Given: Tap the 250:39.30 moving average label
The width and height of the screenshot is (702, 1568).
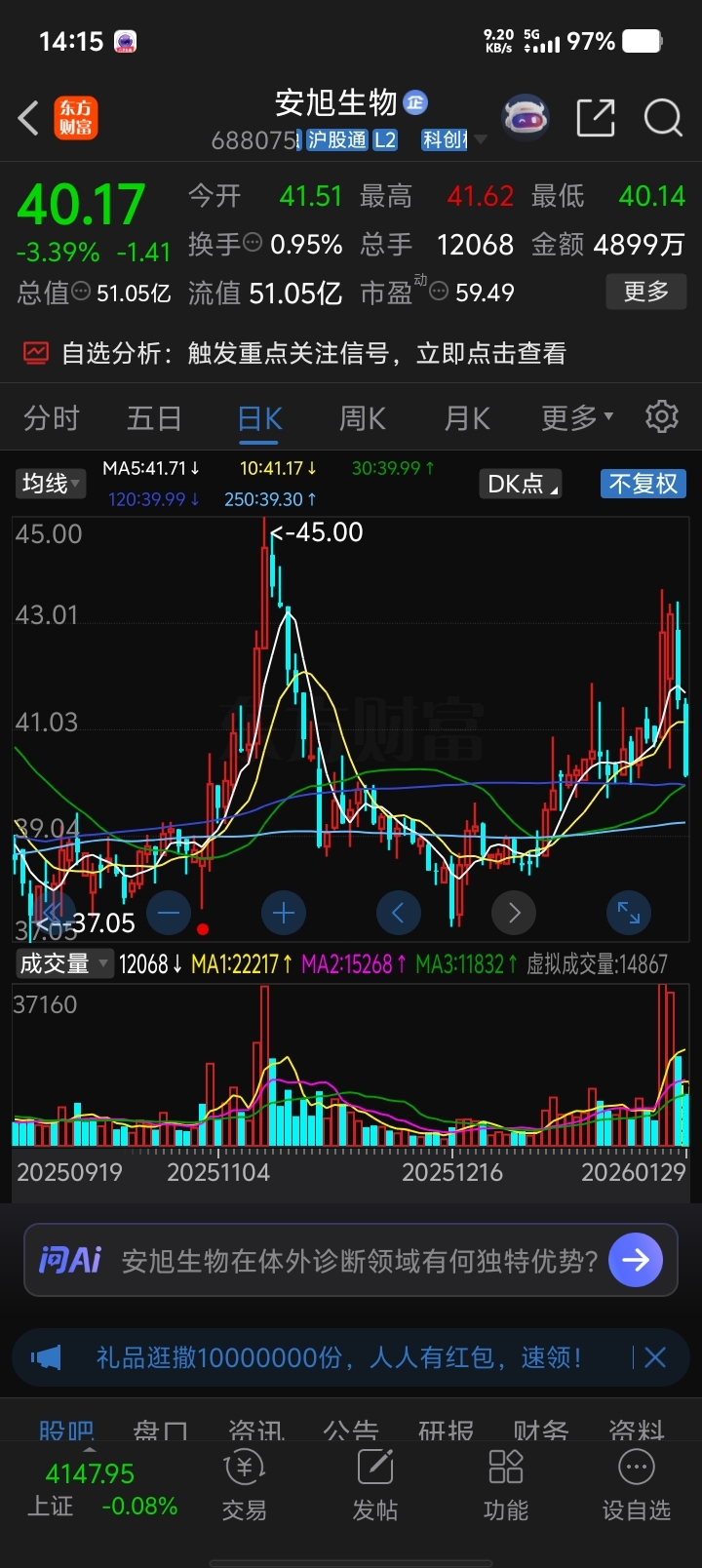Looking at the screenshot, I should pos(270,499).
